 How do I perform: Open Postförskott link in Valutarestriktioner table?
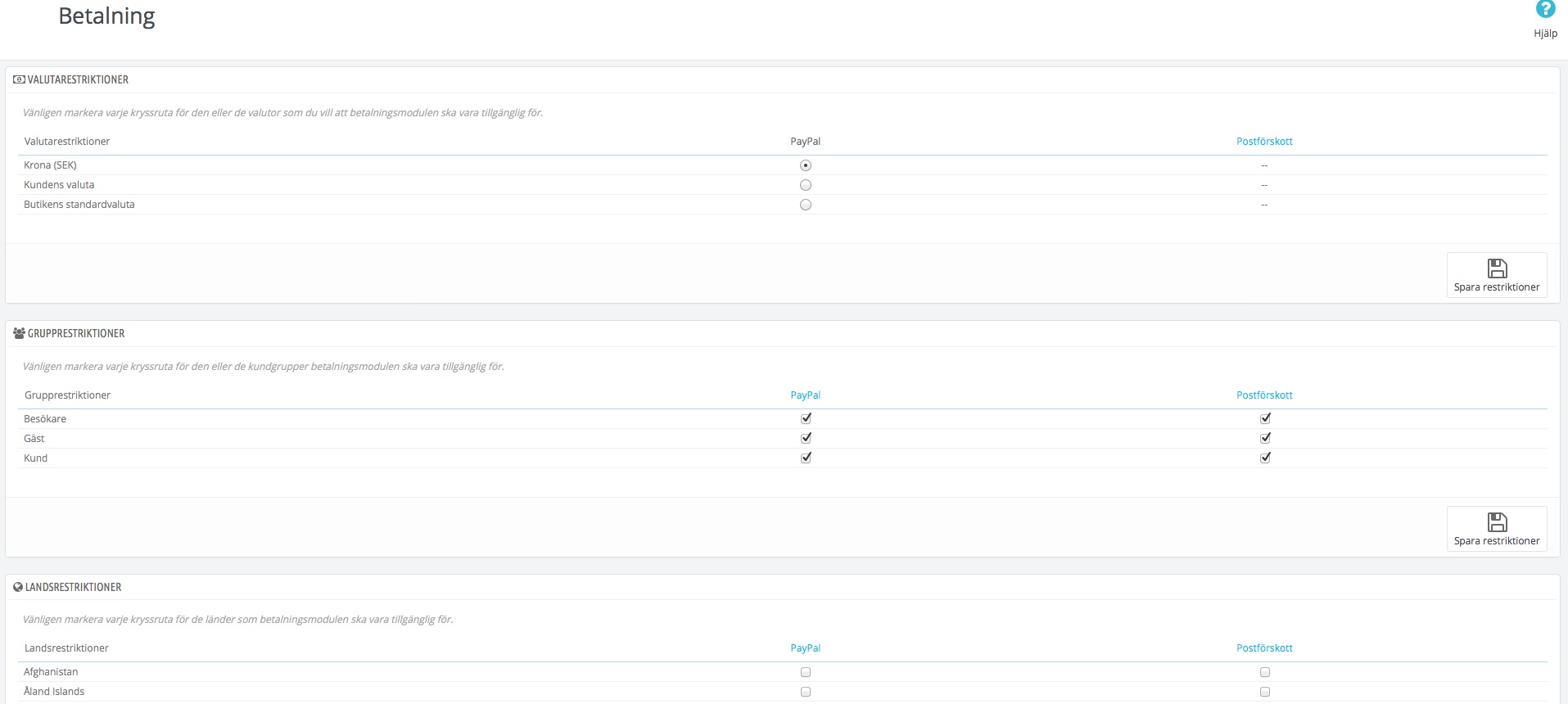point(1264,142)
